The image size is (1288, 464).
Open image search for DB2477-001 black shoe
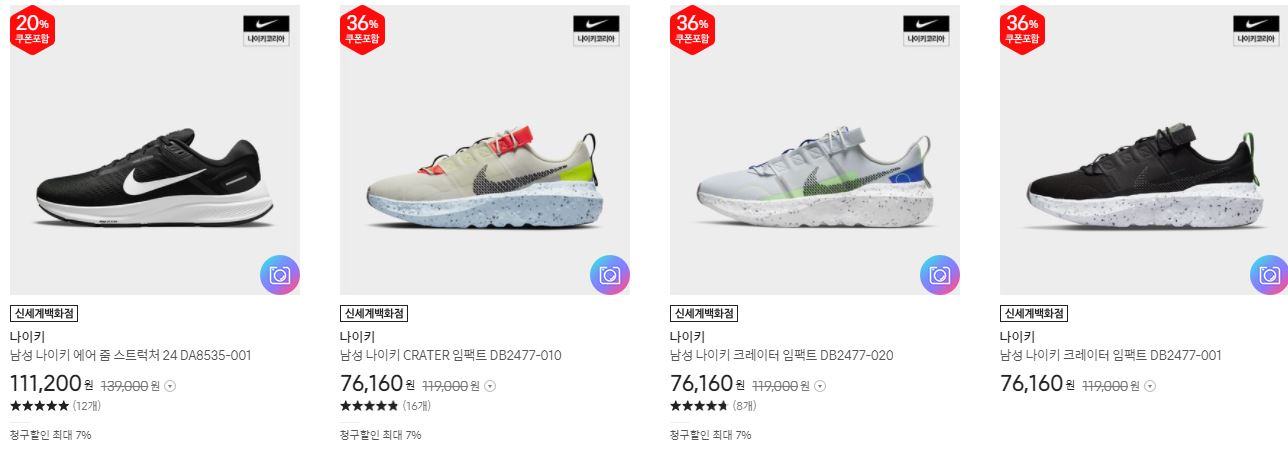click(1269, 275)
